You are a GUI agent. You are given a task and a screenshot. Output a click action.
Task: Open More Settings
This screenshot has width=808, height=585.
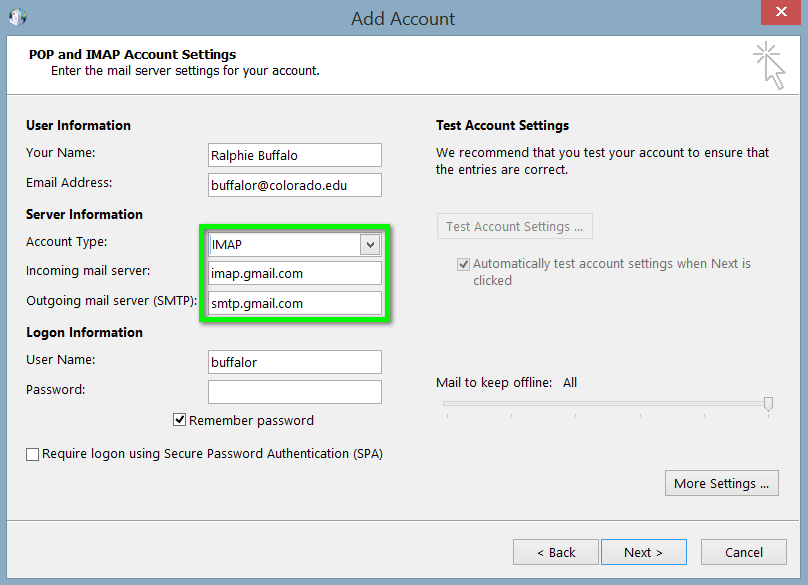[721, 483]
